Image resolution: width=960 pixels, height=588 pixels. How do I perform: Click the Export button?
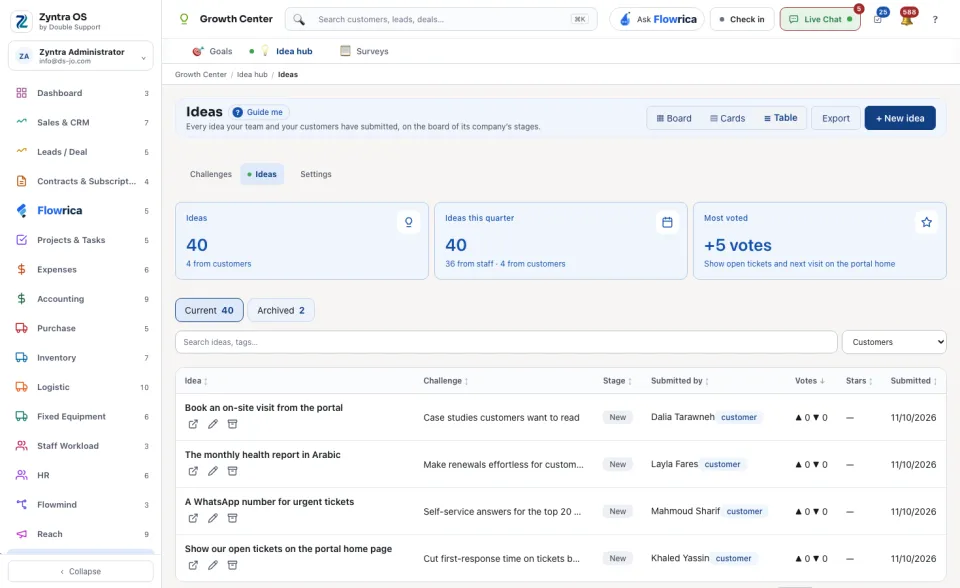point(836,118)
